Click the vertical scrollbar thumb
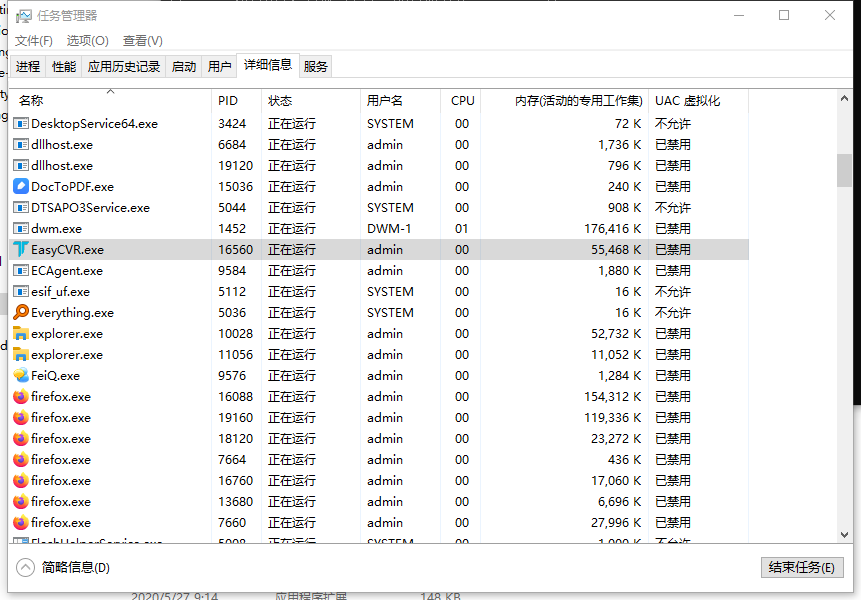This screenshot has width=861, height=600. (x=844, y=170)
